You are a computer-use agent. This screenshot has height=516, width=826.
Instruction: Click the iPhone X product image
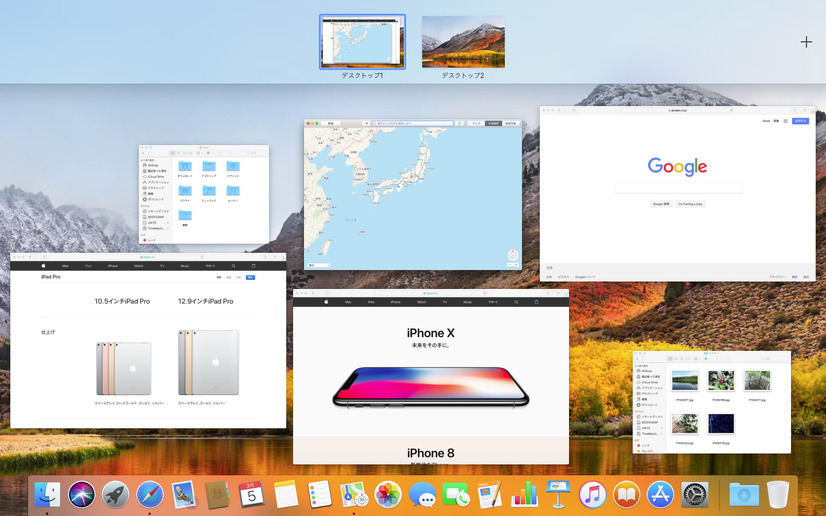tap(430, 387)
